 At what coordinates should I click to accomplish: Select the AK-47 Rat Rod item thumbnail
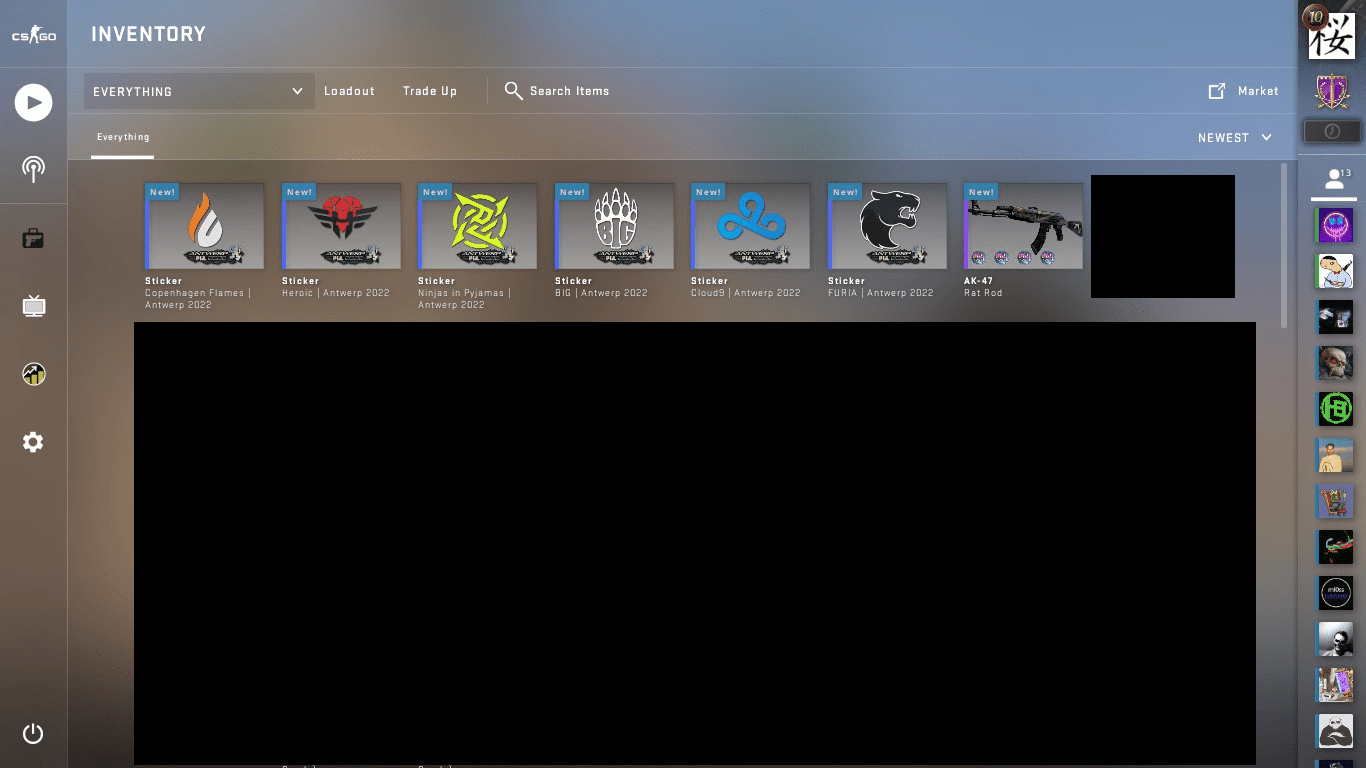click(x=1024, y=226)
